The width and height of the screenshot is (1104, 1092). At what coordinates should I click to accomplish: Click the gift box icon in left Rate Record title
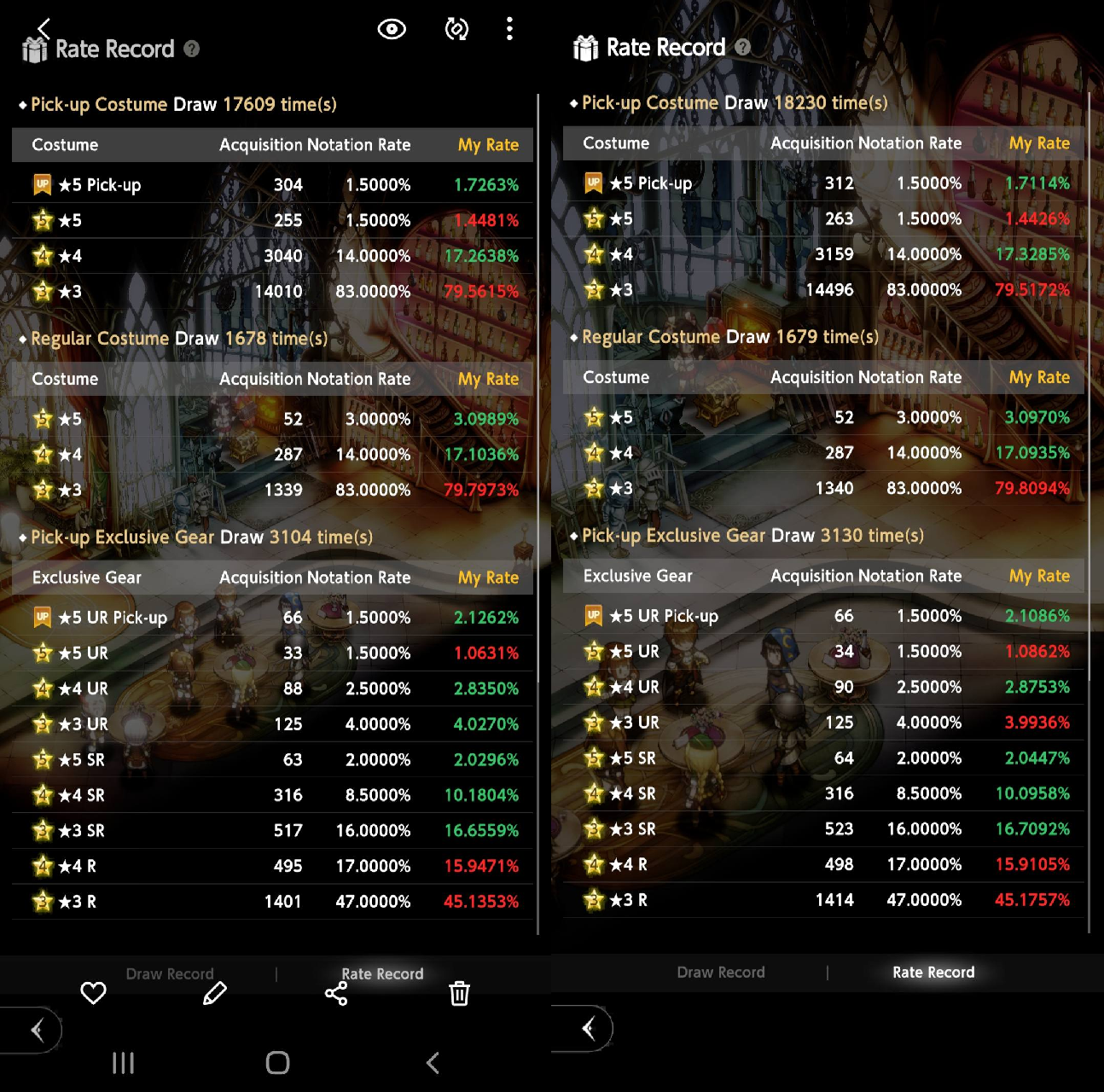35,49
